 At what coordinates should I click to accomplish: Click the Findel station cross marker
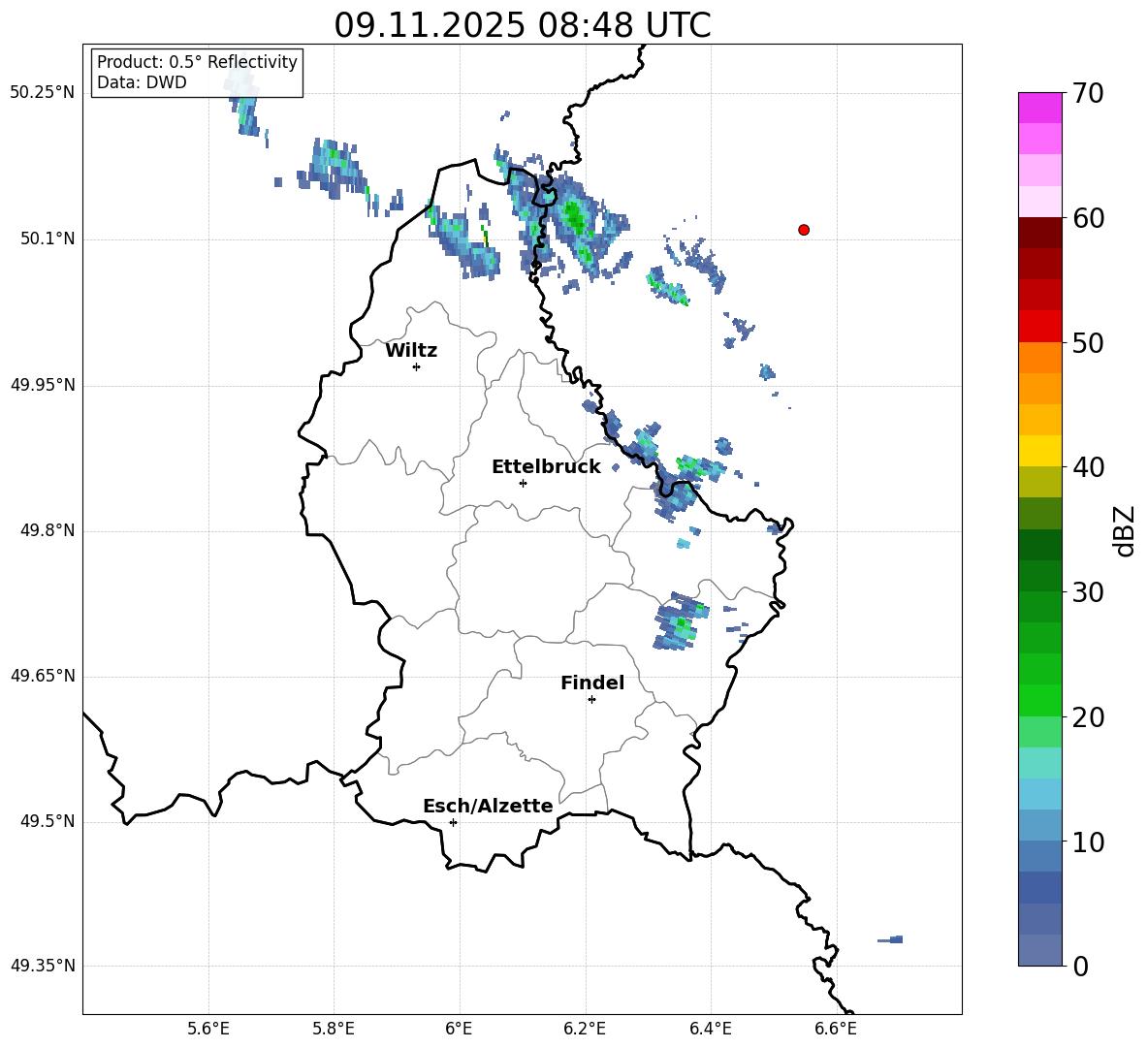pyautogui.click(x=591, y=700)
